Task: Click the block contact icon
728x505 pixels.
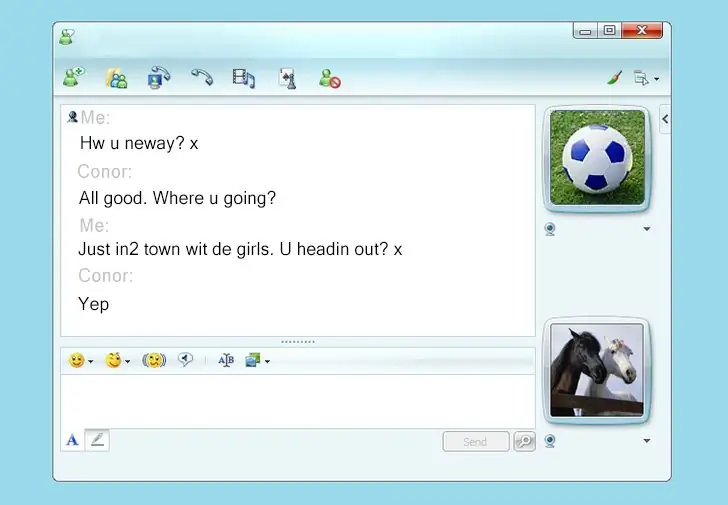Action: click(x=330, y=78)
